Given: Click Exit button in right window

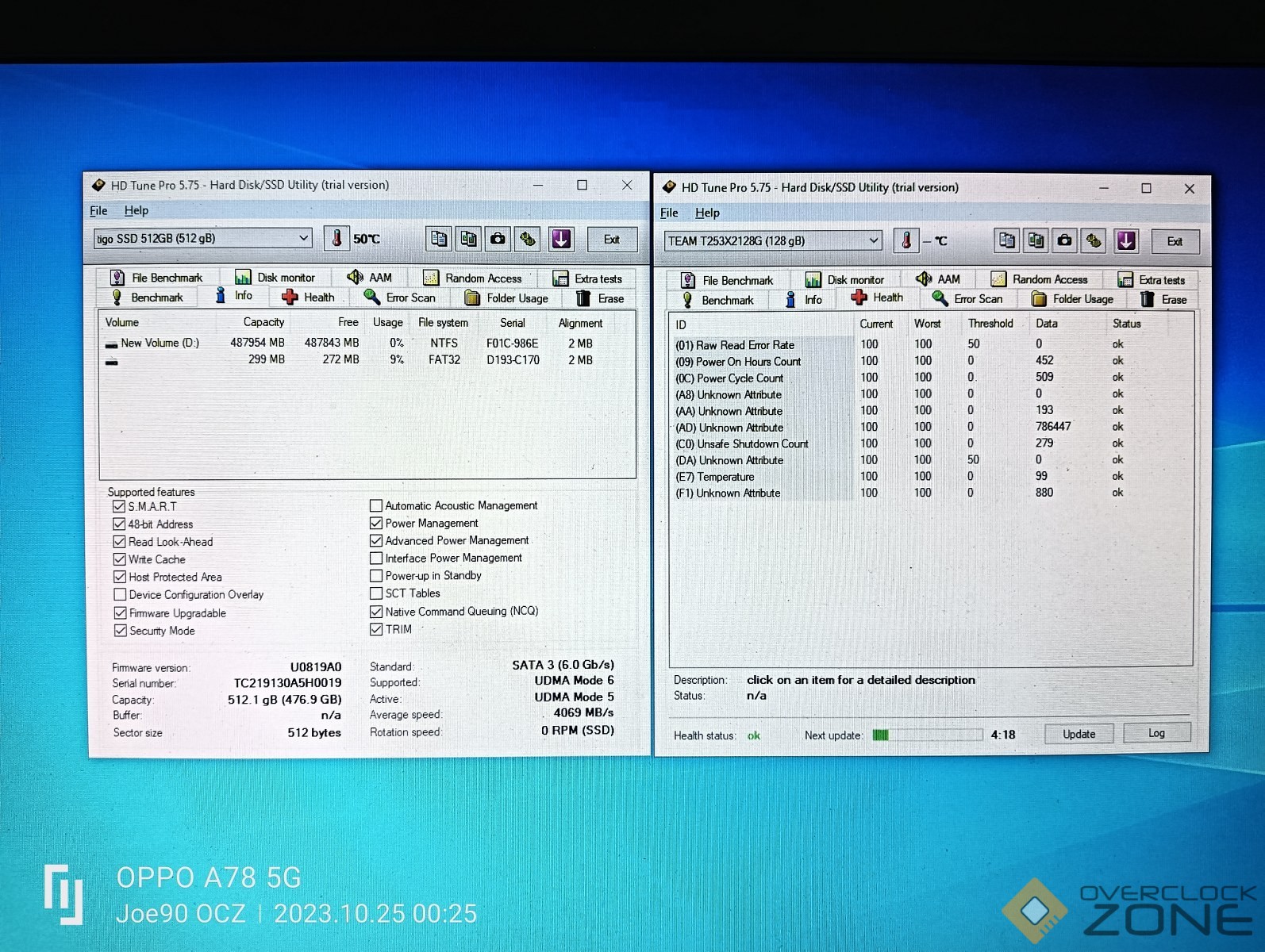Looking at the screenshot, I should point(1175,241).
